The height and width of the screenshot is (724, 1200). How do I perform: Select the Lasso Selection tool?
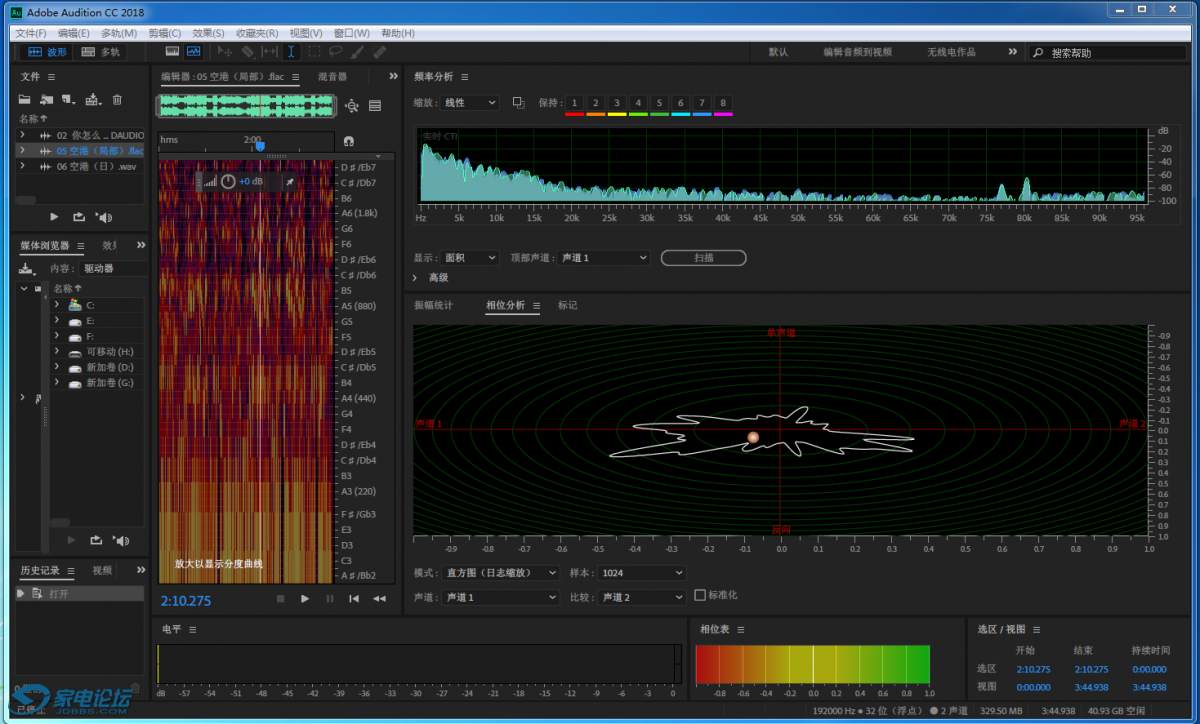[336, 51]
